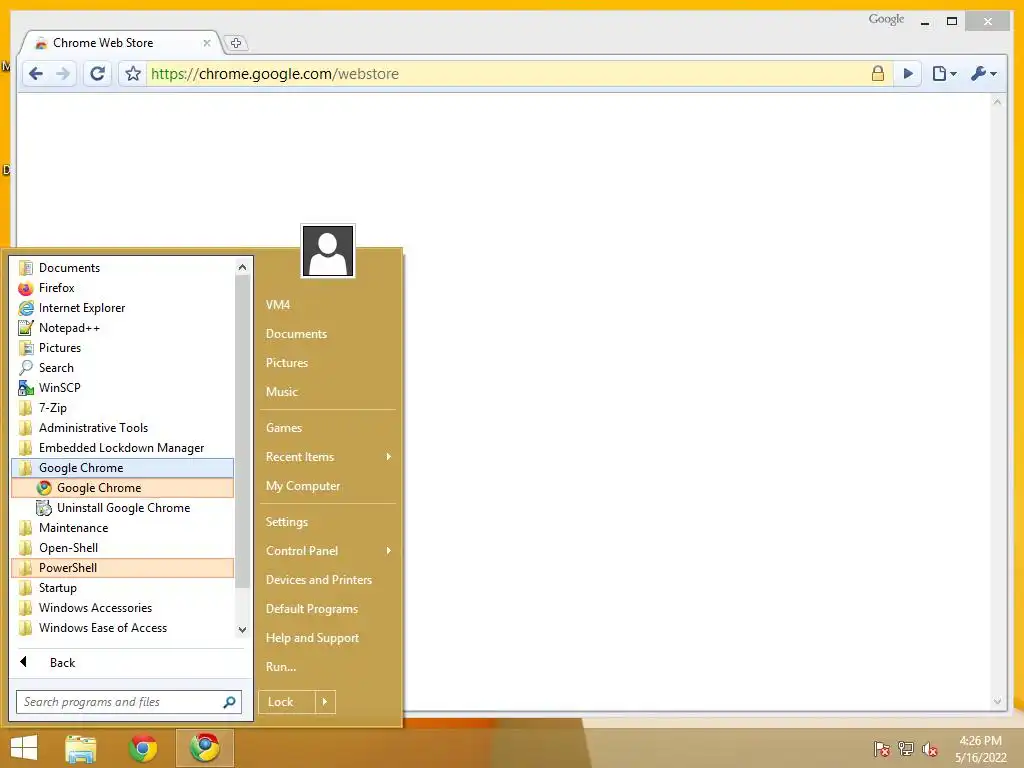This screenshot has width=1024, height=768.
Task: Open Notepad++ from the programs list
Action: [x=123, y=328]
